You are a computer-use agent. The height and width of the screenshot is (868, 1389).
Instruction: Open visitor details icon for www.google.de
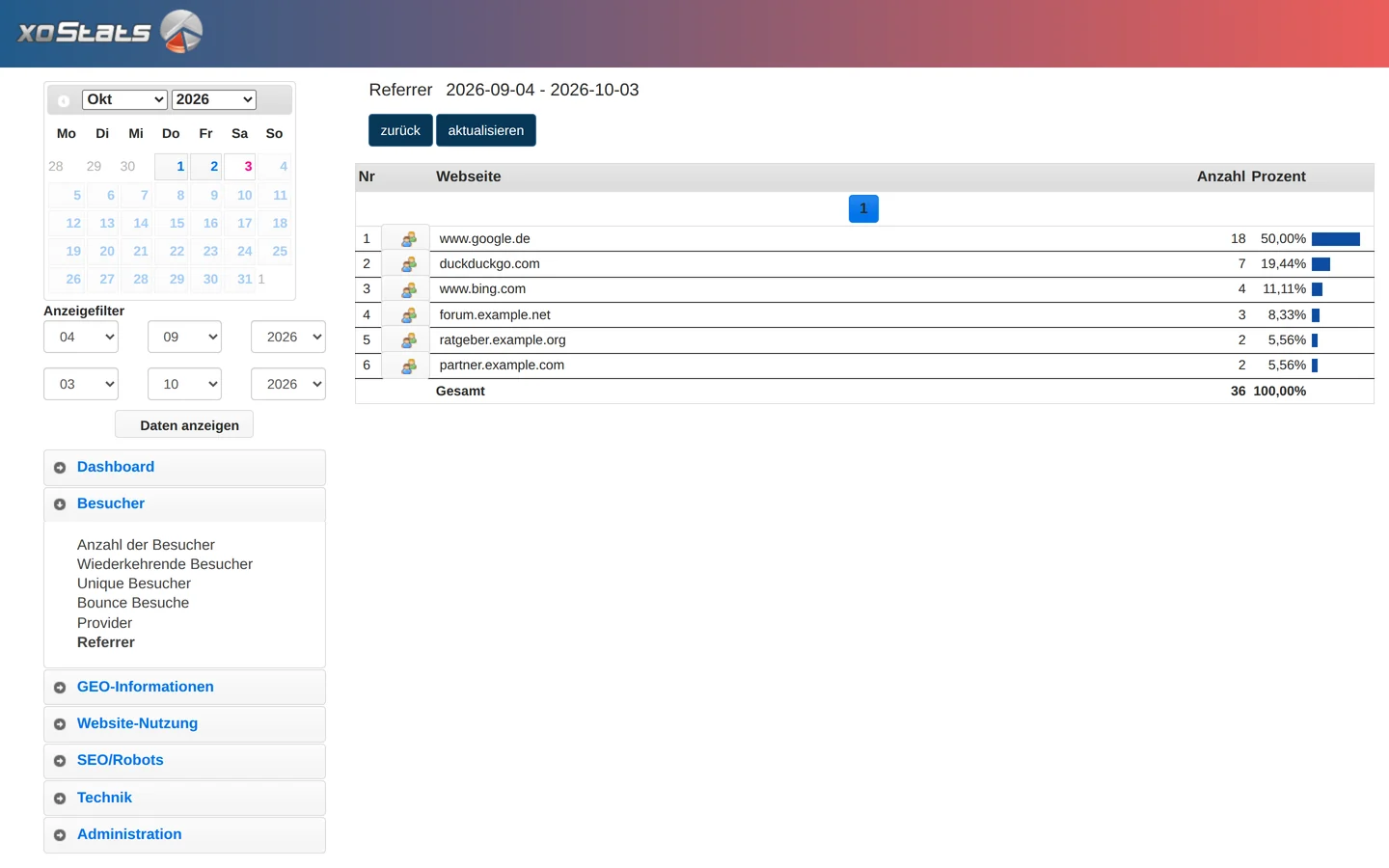click(409, 239)
